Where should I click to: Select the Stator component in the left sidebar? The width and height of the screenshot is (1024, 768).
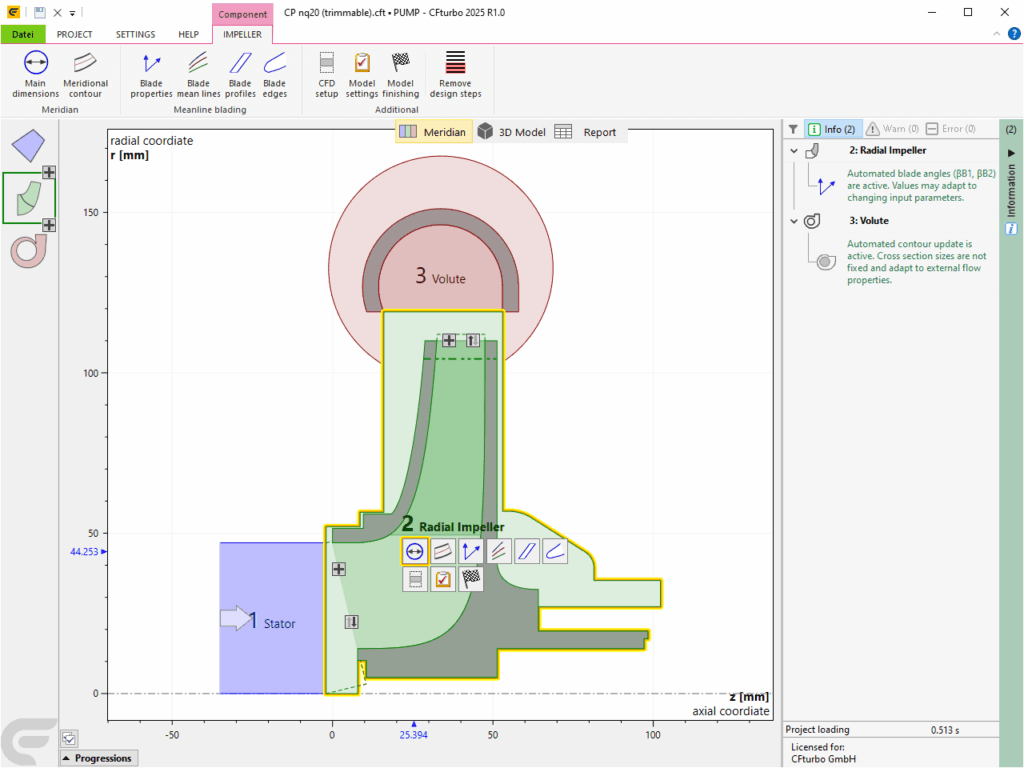[x=28, y=144]
